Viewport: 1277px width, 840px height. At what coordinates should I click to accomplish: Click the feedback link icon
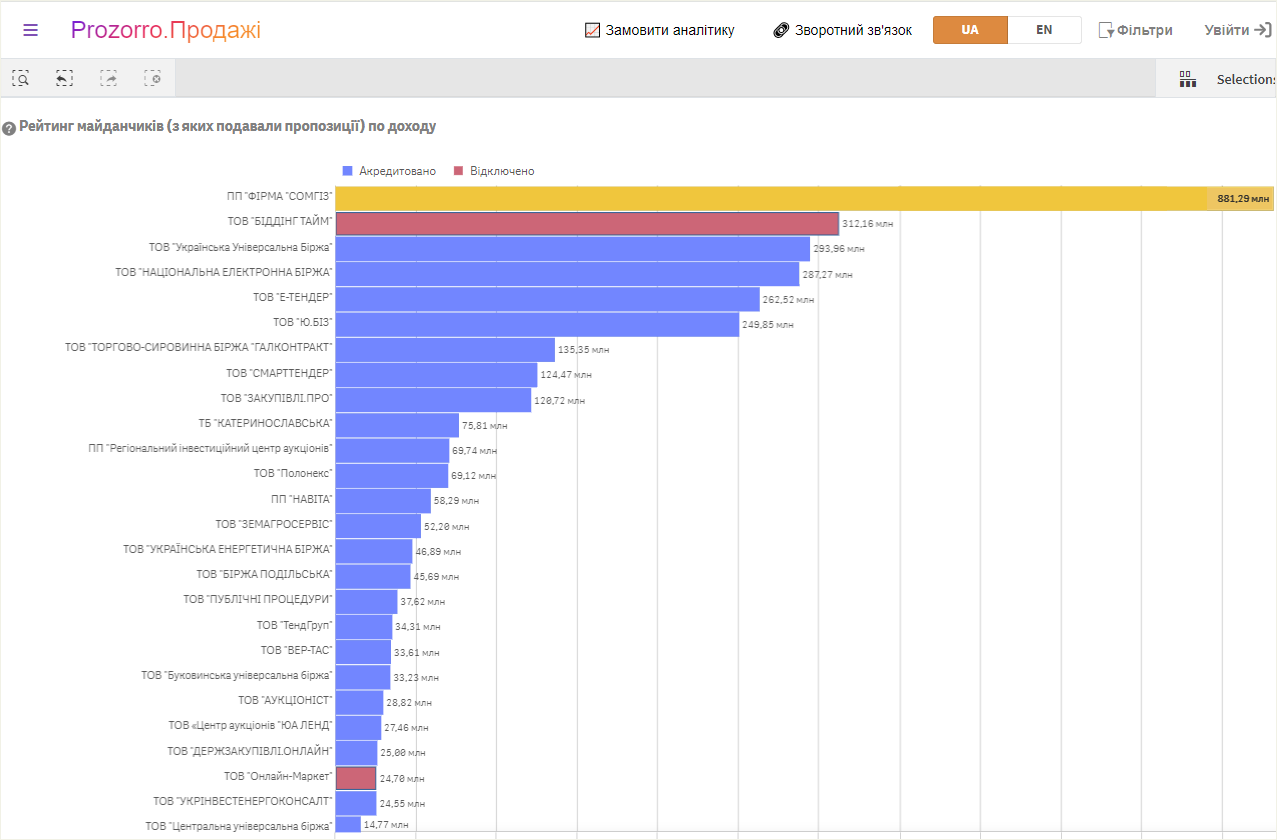pos(781,30)
